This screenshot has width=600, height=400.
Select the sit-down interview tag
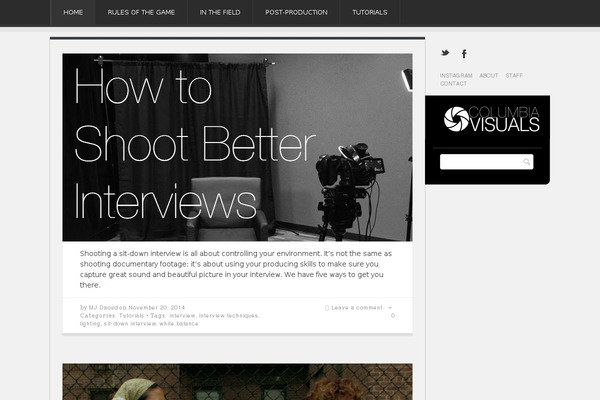[x=130, y=323]
